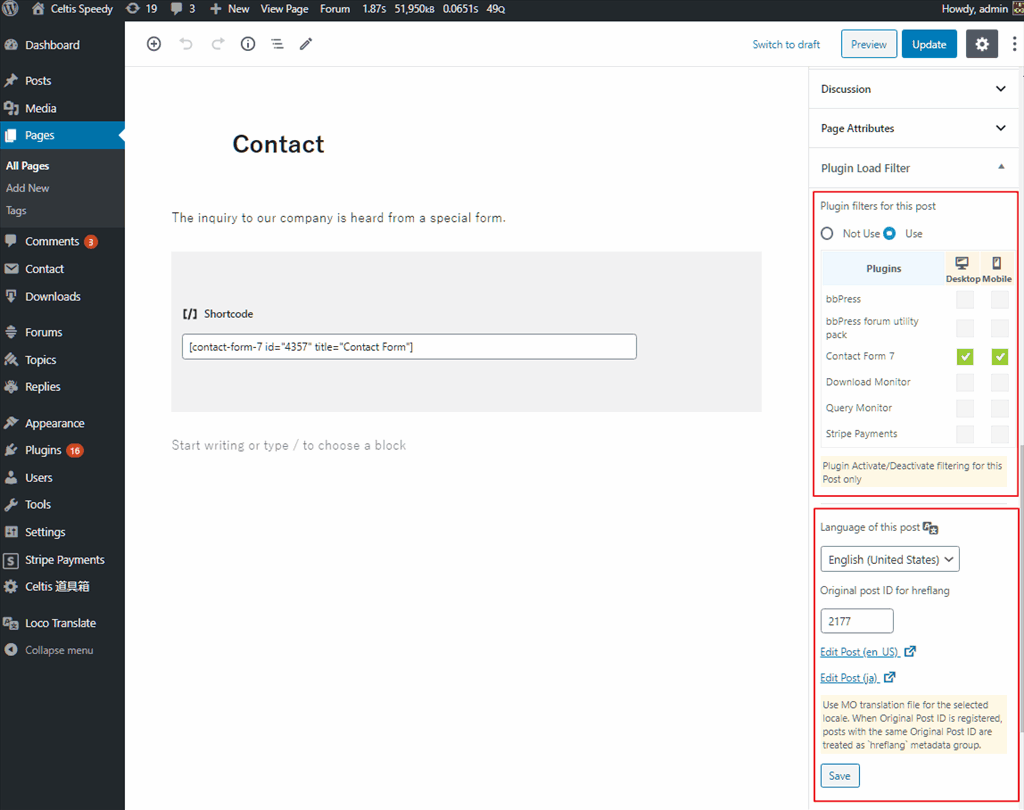1024x810 pixels.
Task: Open block navigation list icon
Action: 277,44
